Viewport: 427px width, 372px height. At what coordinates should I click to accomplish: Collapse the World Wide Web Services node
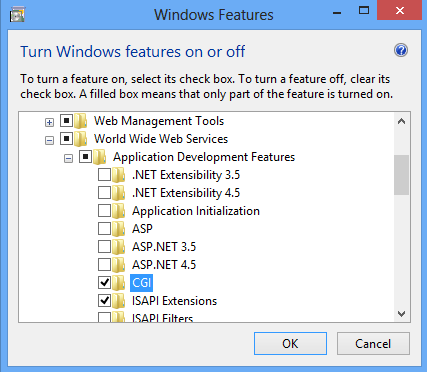pos(49,141)
